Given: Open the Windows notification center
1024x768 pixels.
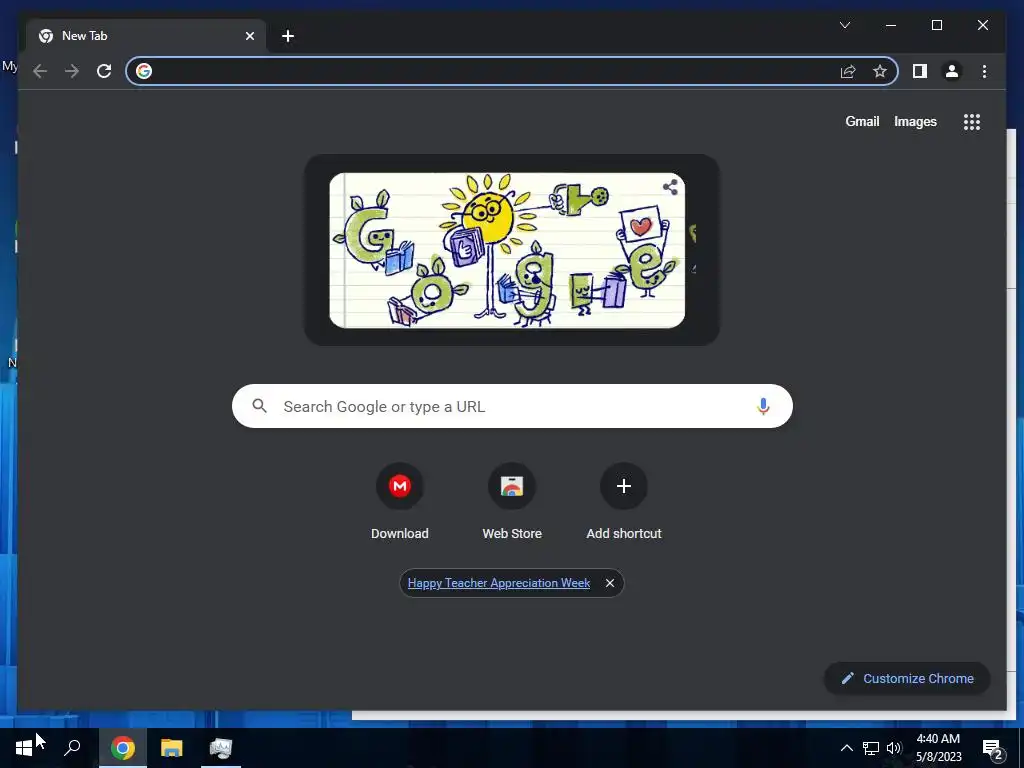Looking at the screenshot, I should pyautogui.click(x=993, y=748).
